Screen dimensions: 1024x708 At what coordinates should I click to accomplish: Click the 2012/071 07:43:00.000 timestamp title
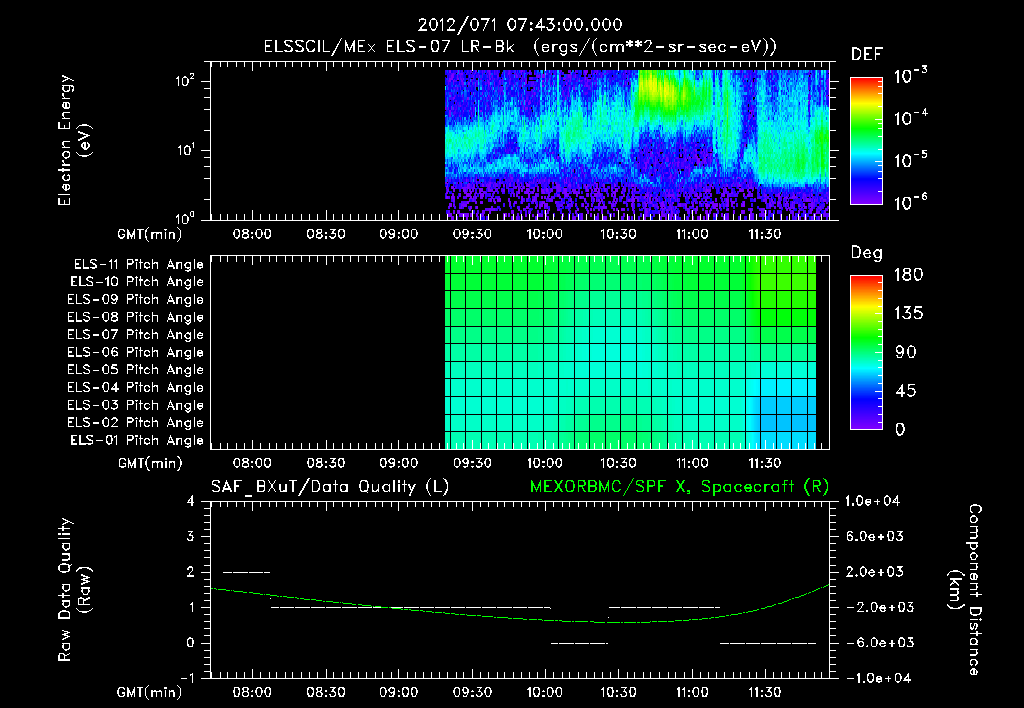(x=520, y=25)
